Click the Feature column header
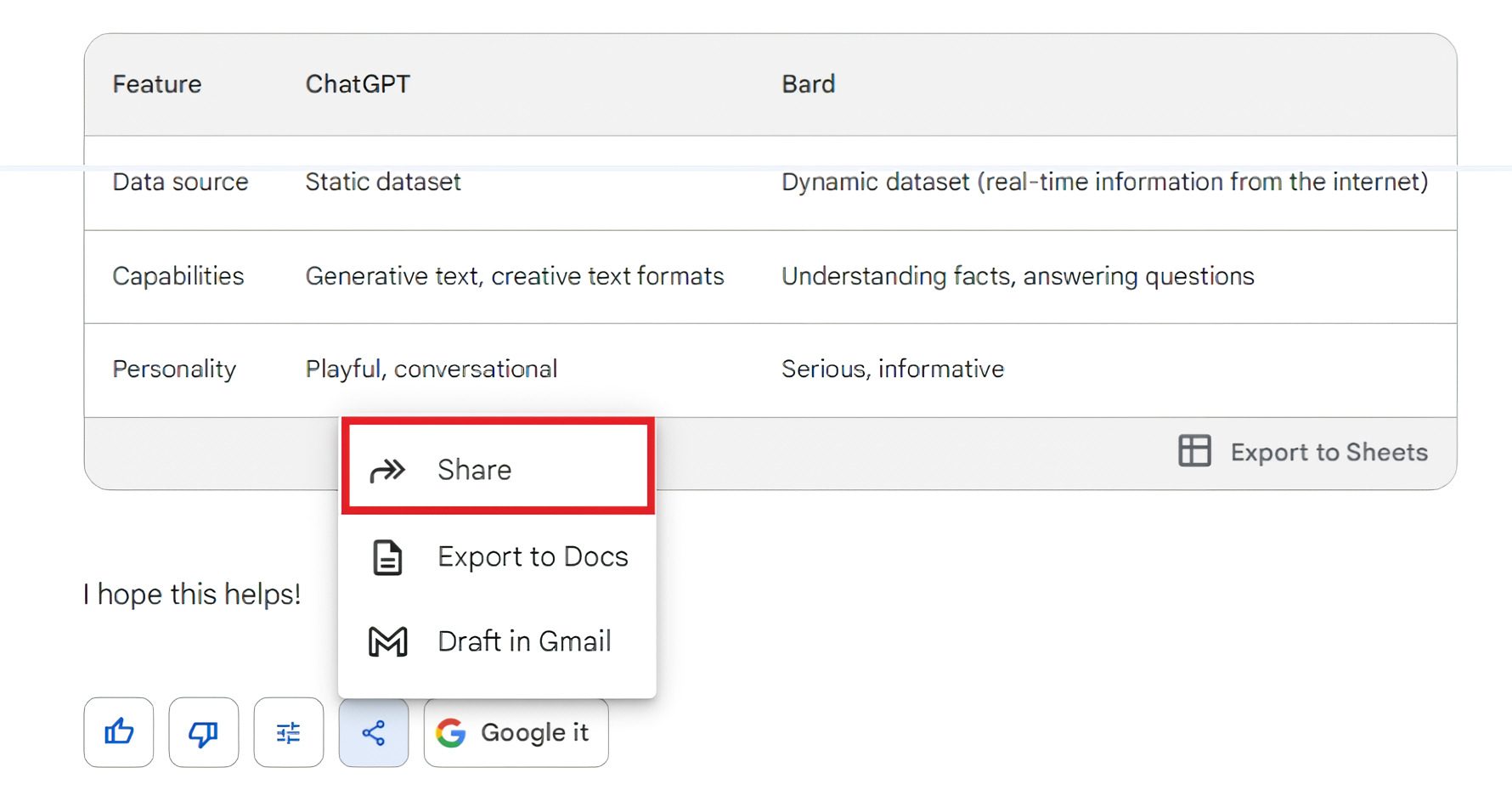1512x790 pixels. coord(157,84)
